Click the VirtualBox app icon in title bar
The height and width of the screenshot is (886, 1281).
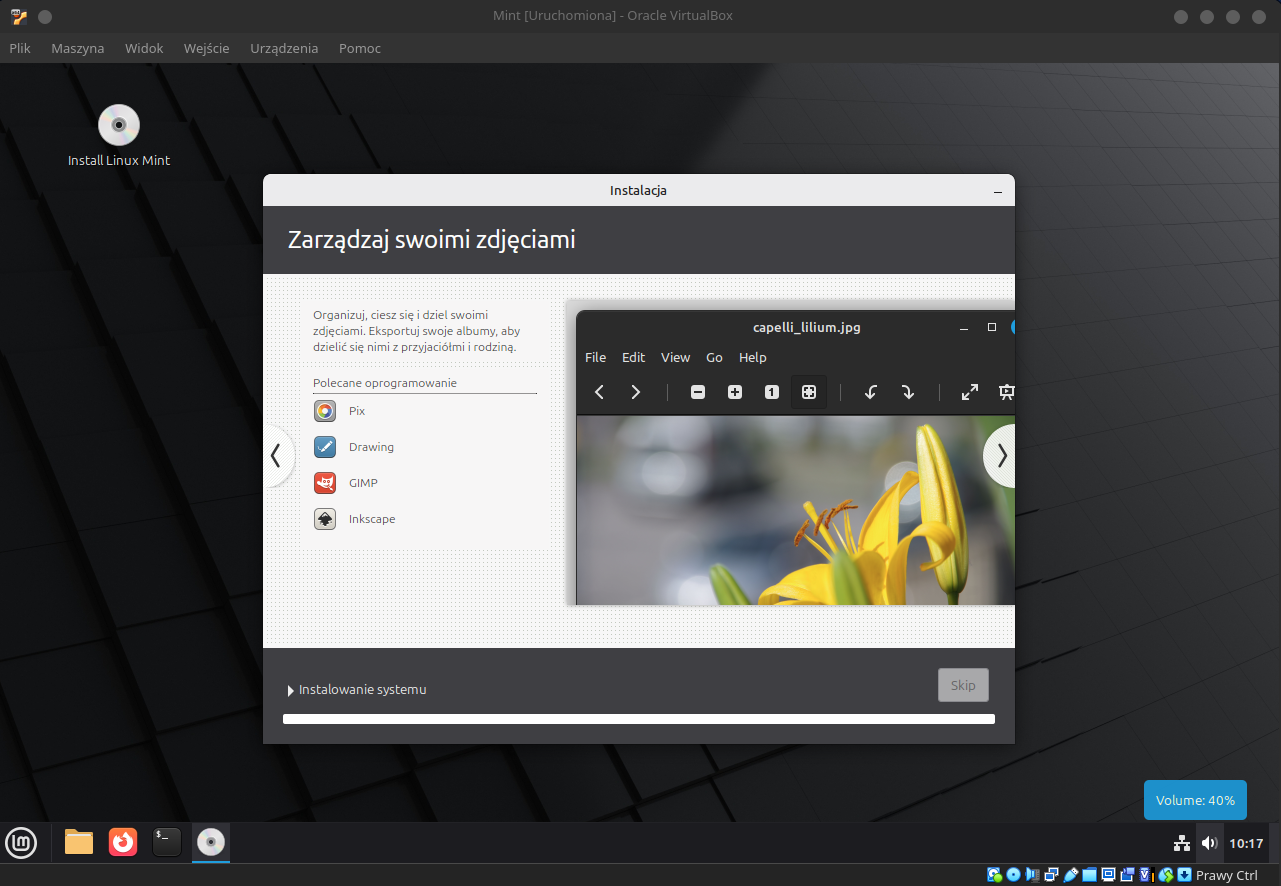tap(19, 16)
